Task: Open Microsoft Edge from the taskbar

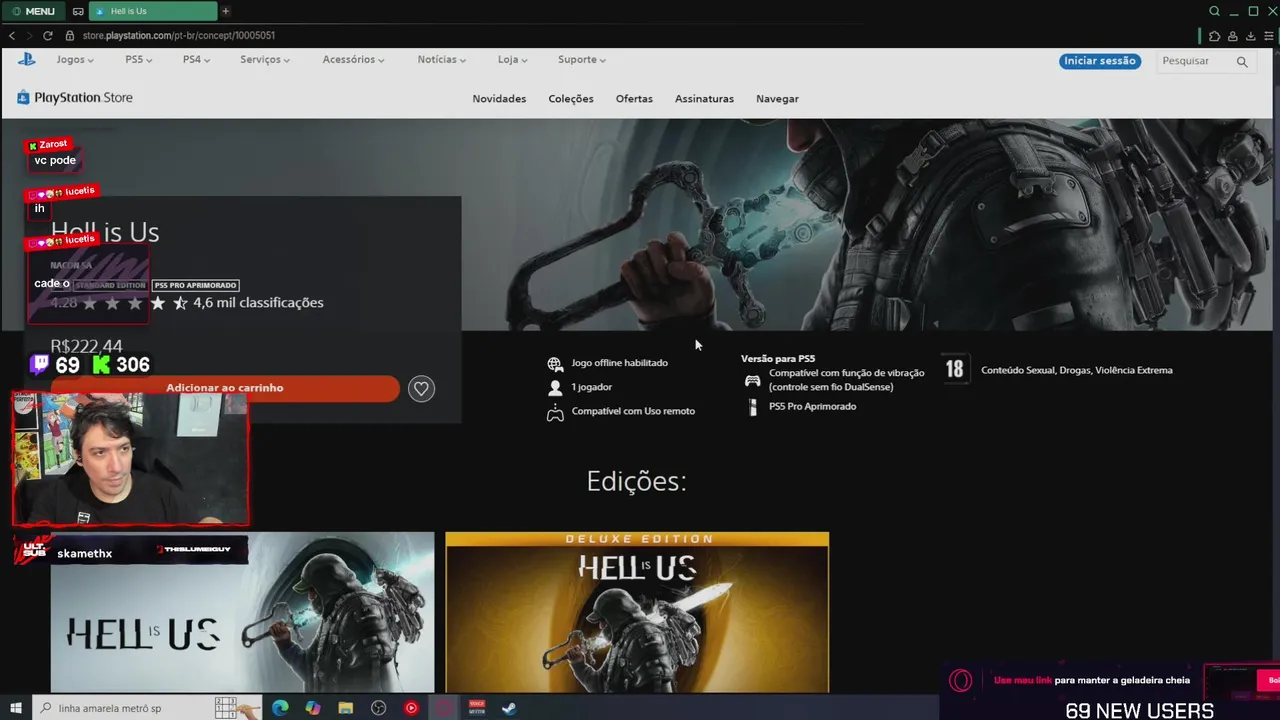Action: [280, 708]
